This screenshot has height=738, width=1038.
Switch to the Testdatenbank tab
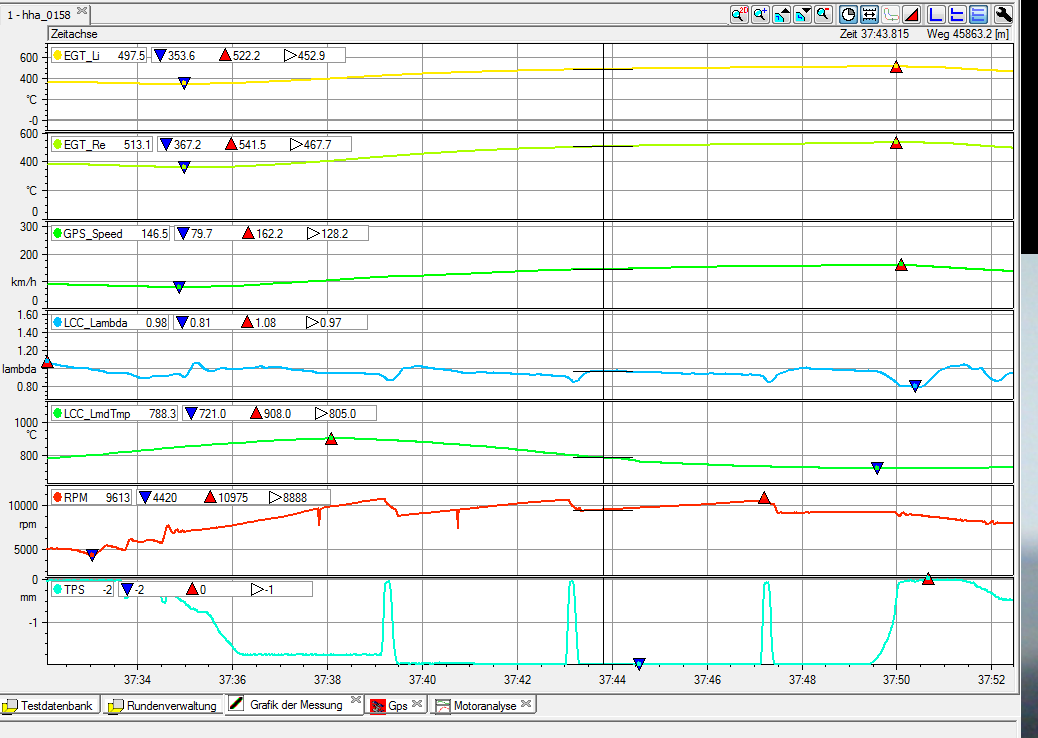tap(50, 705)
